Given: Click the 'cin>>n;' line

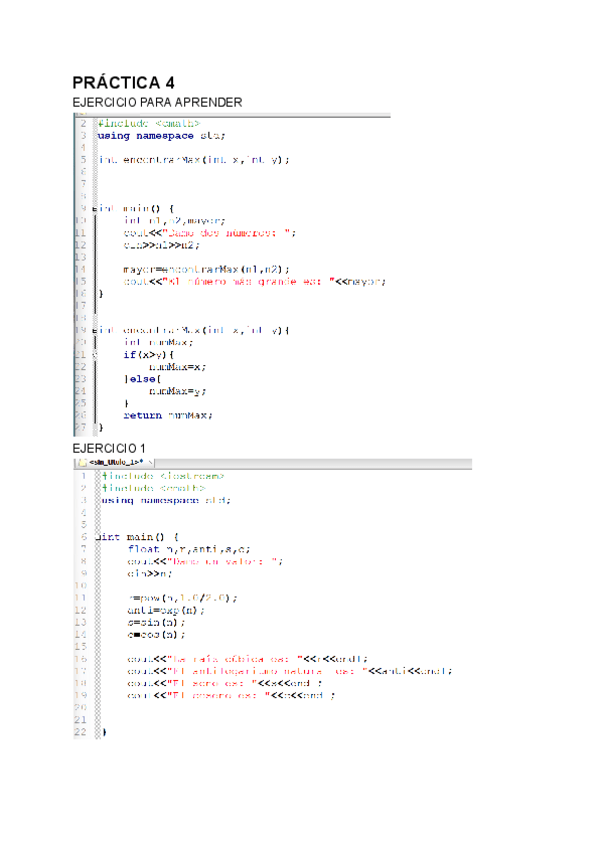Looking at the screenshot, I should point(150,574).
